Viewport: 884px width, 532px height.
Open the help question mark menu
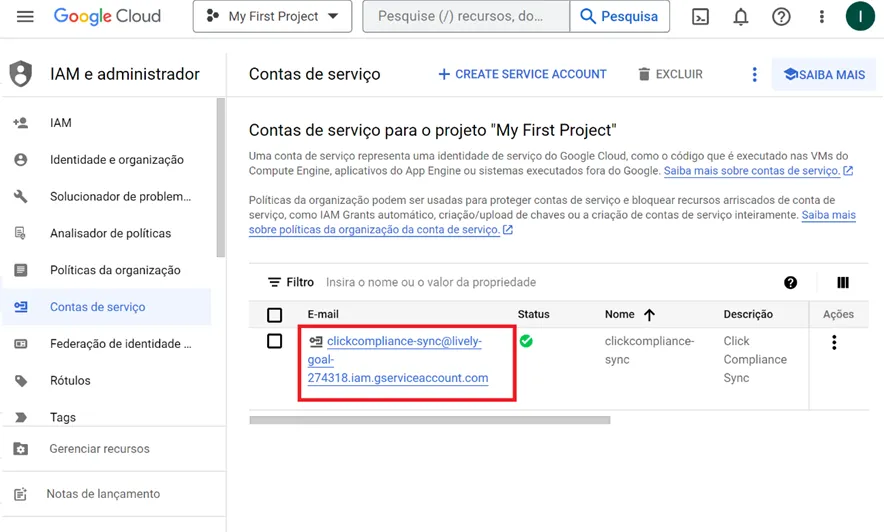click(x=781, y=17)
